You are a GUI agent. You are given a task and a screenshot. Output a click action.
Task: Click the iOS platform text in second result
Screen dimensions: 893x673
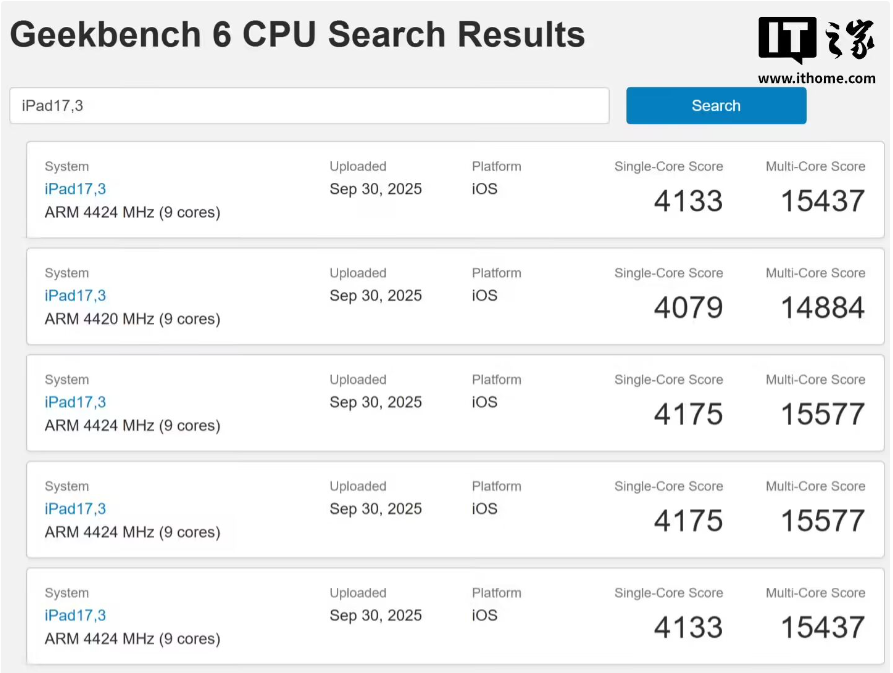[x=485, y=296]
